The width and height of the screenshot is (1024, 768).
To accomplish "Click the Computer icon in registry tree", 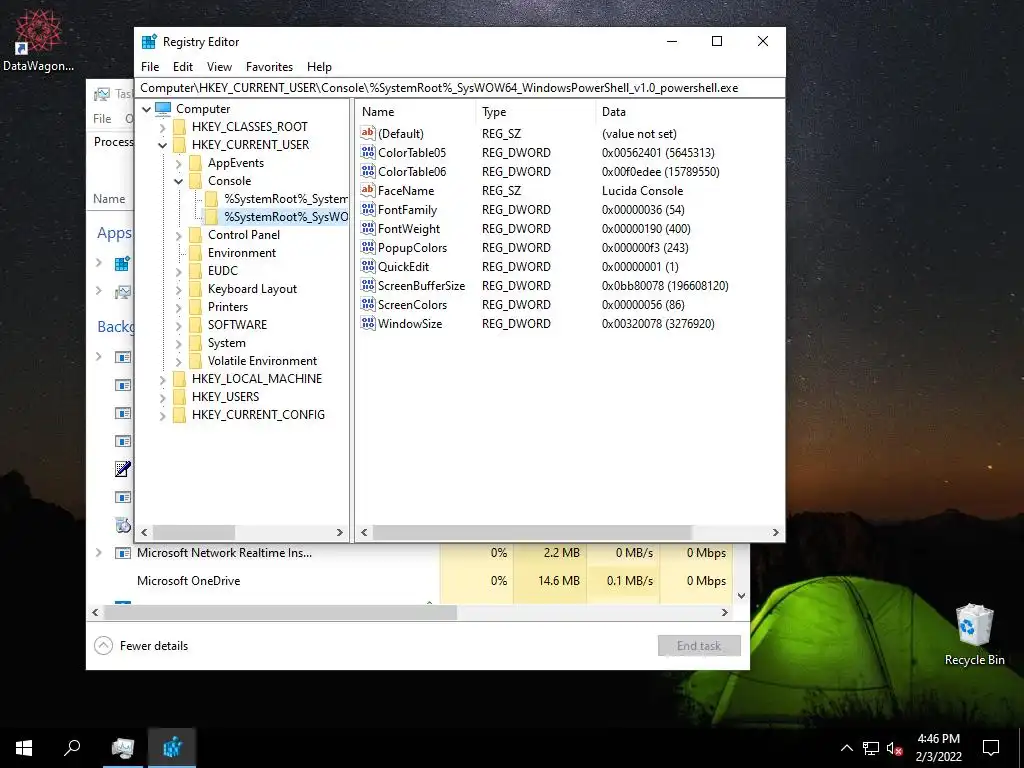I will [x=163, y=108].
